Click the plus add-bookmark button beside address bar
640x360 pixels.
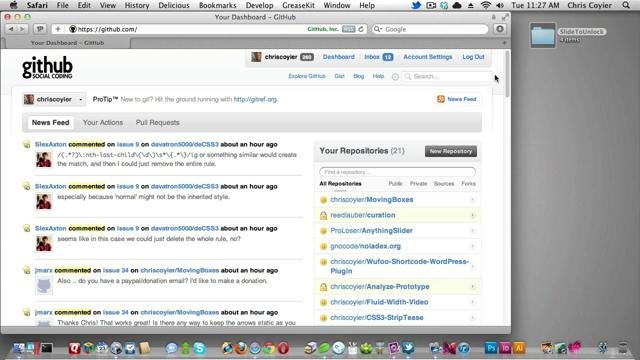click(x=58, y=29)
